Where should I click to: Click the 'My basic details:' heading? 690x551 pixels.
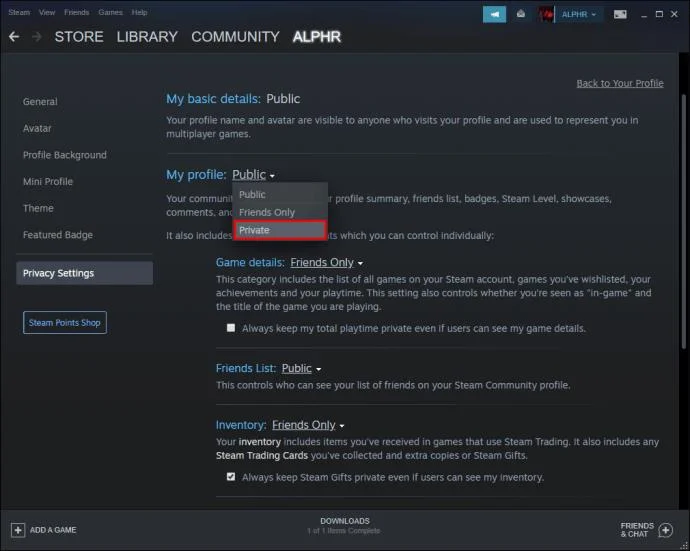point(213,99)
